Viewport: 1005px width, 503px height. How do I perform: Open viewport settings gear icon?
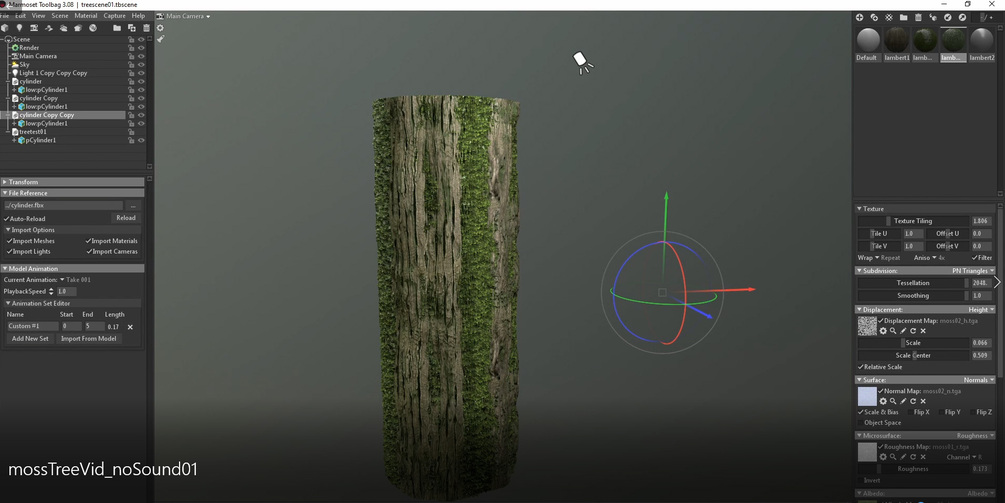coord(160,28)
